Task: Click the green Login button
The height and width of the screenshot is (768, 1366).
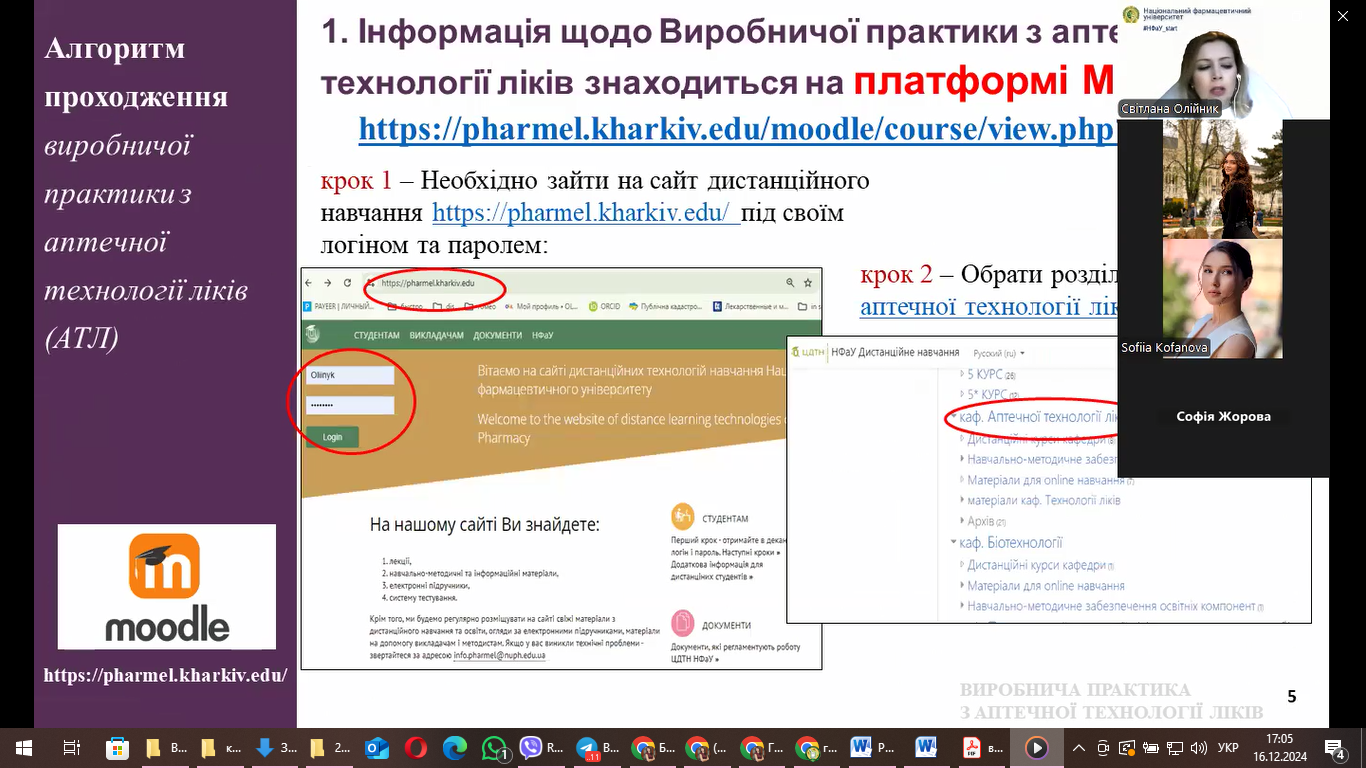Action: [332, 437]
